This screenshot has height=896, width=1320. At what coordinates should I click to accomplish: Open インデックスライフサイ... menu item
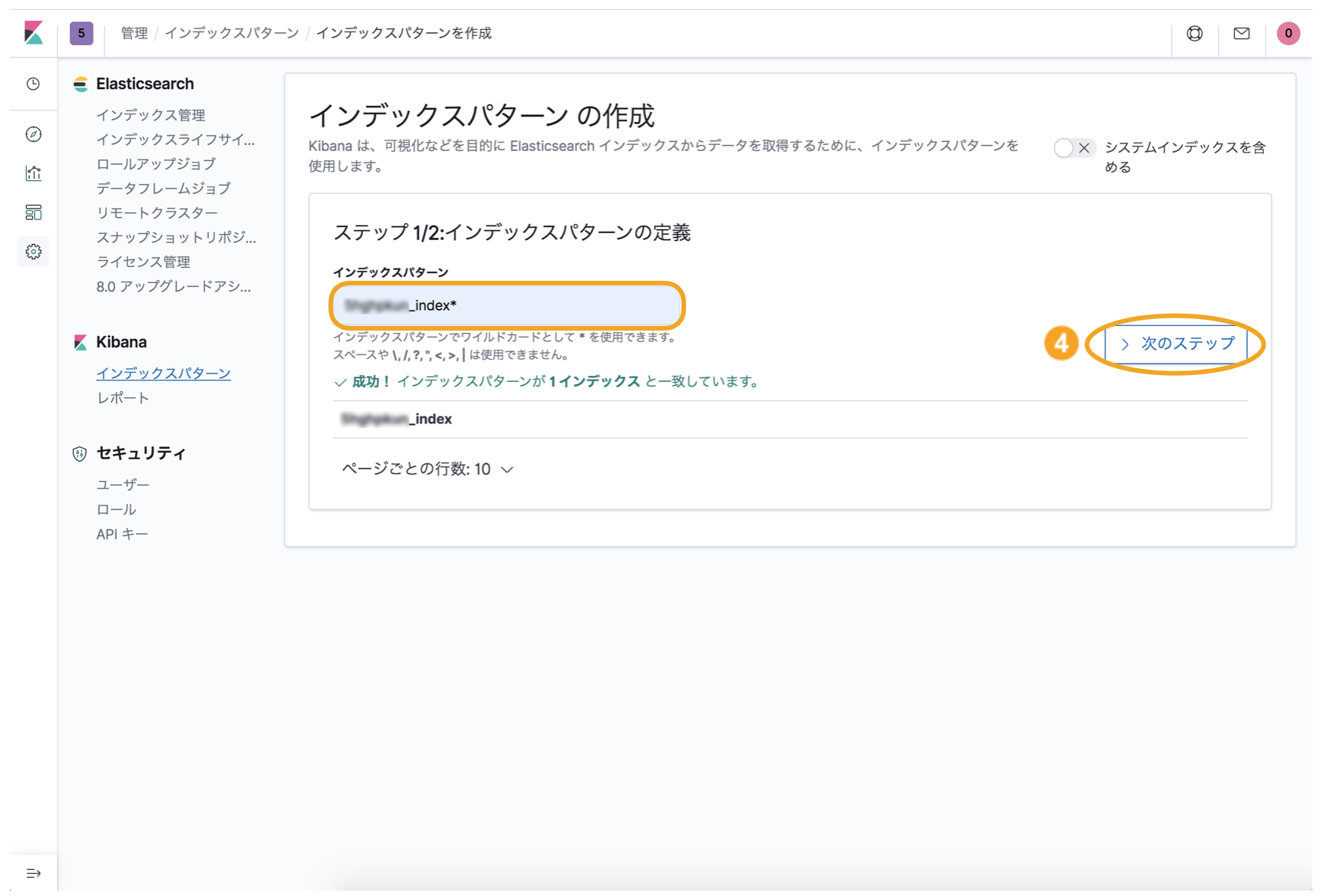[175, 140]
